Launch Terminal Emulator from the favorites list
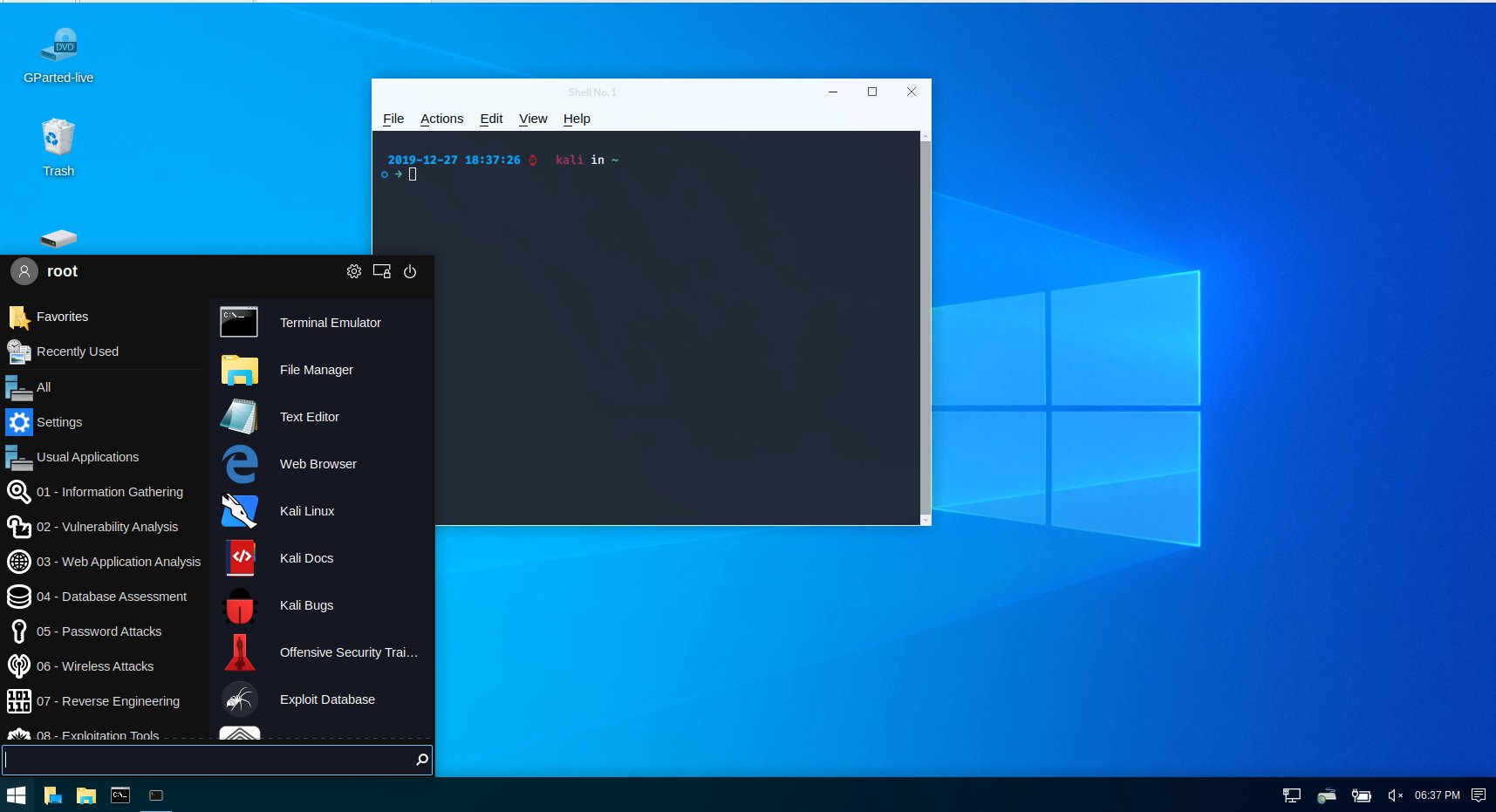1496x812 pixels. point(321,323)
